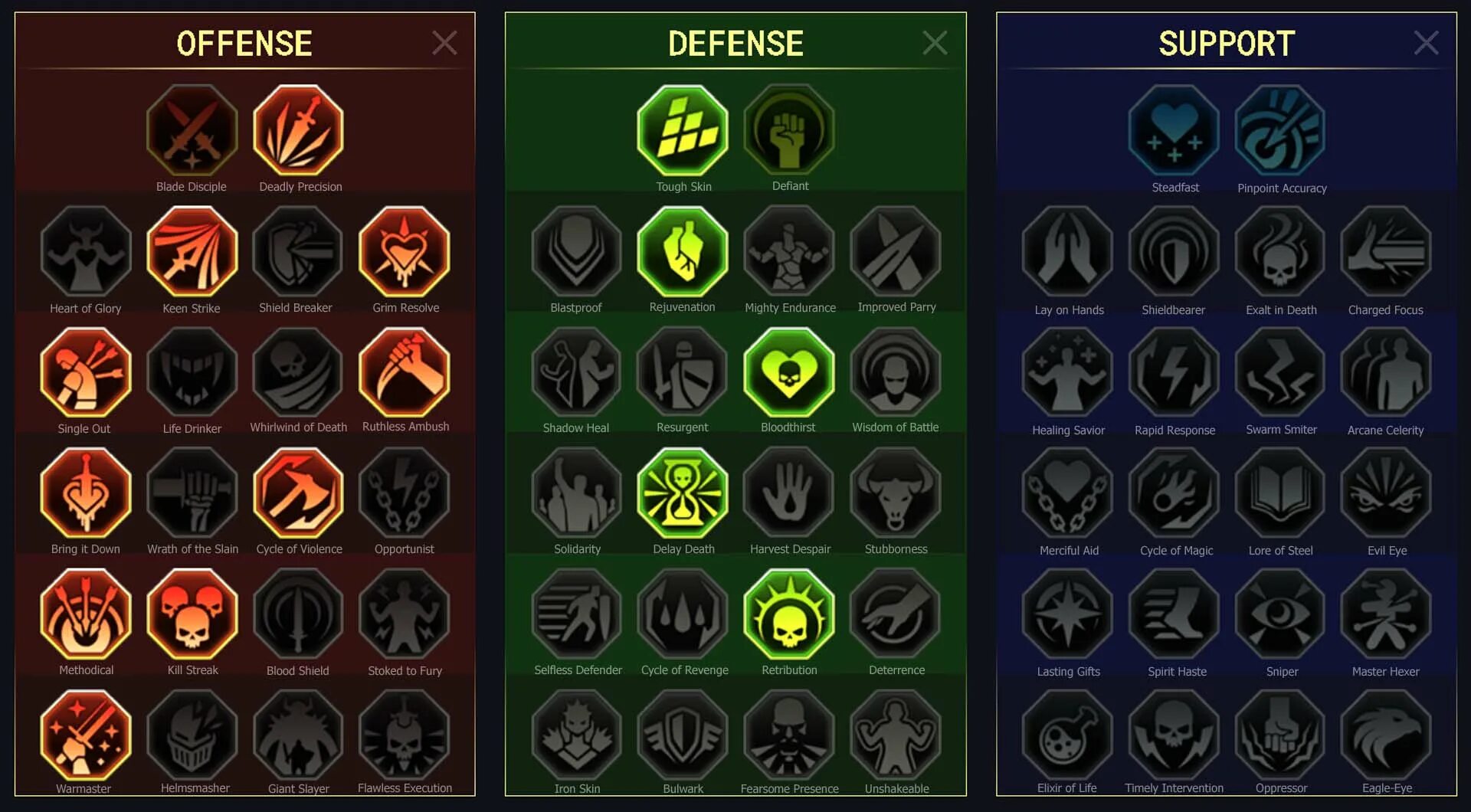Choose the Warmaster mastery icon
Image resolution: width=1471 pixels, height=812 pixels.
tap(86, 735)
